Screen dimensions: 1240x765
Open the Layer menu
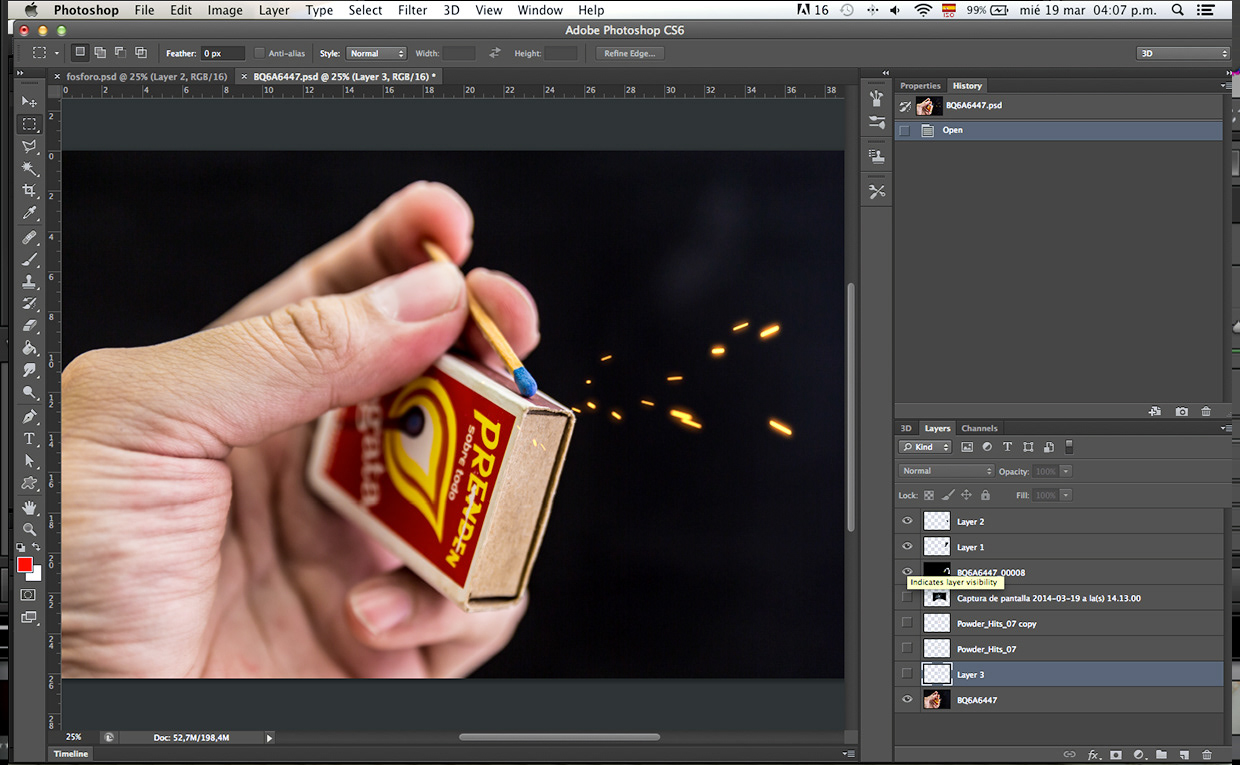[x=273, y=10]
